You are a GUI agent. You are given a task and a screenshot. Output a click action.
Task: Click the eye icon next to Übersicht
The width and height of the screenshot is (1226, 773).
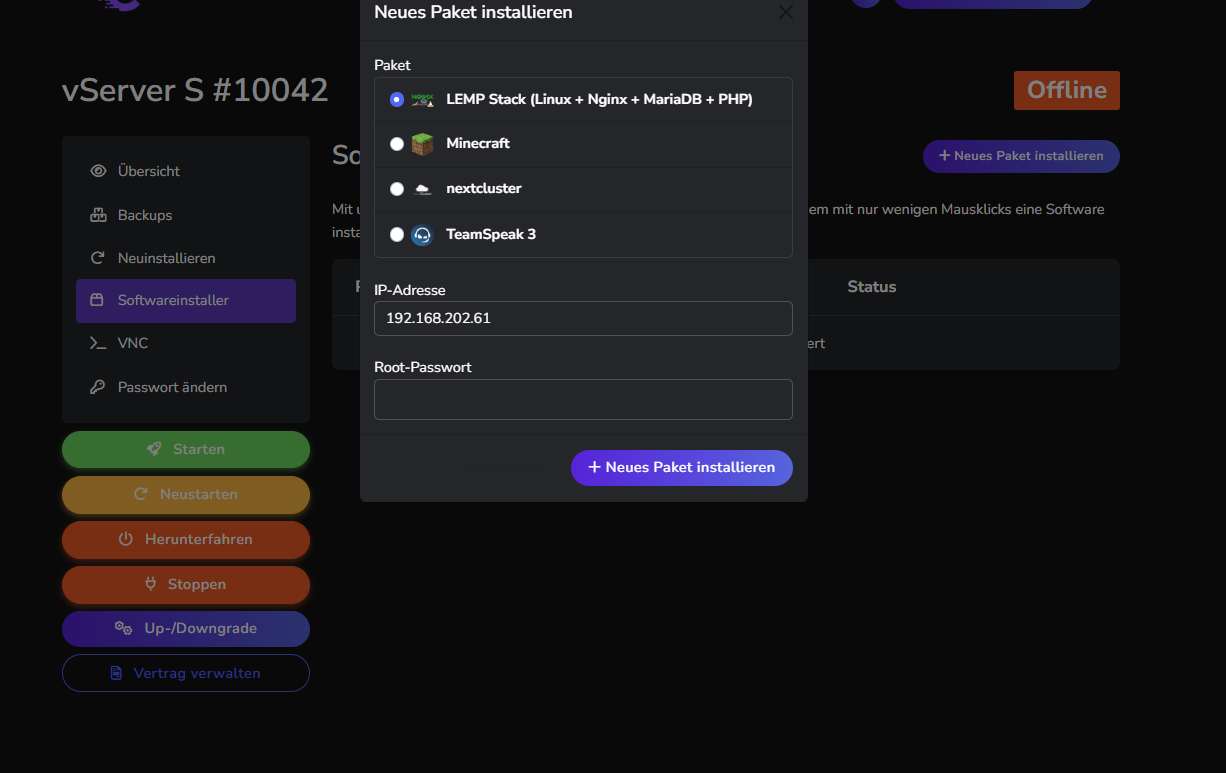point(98,171)
